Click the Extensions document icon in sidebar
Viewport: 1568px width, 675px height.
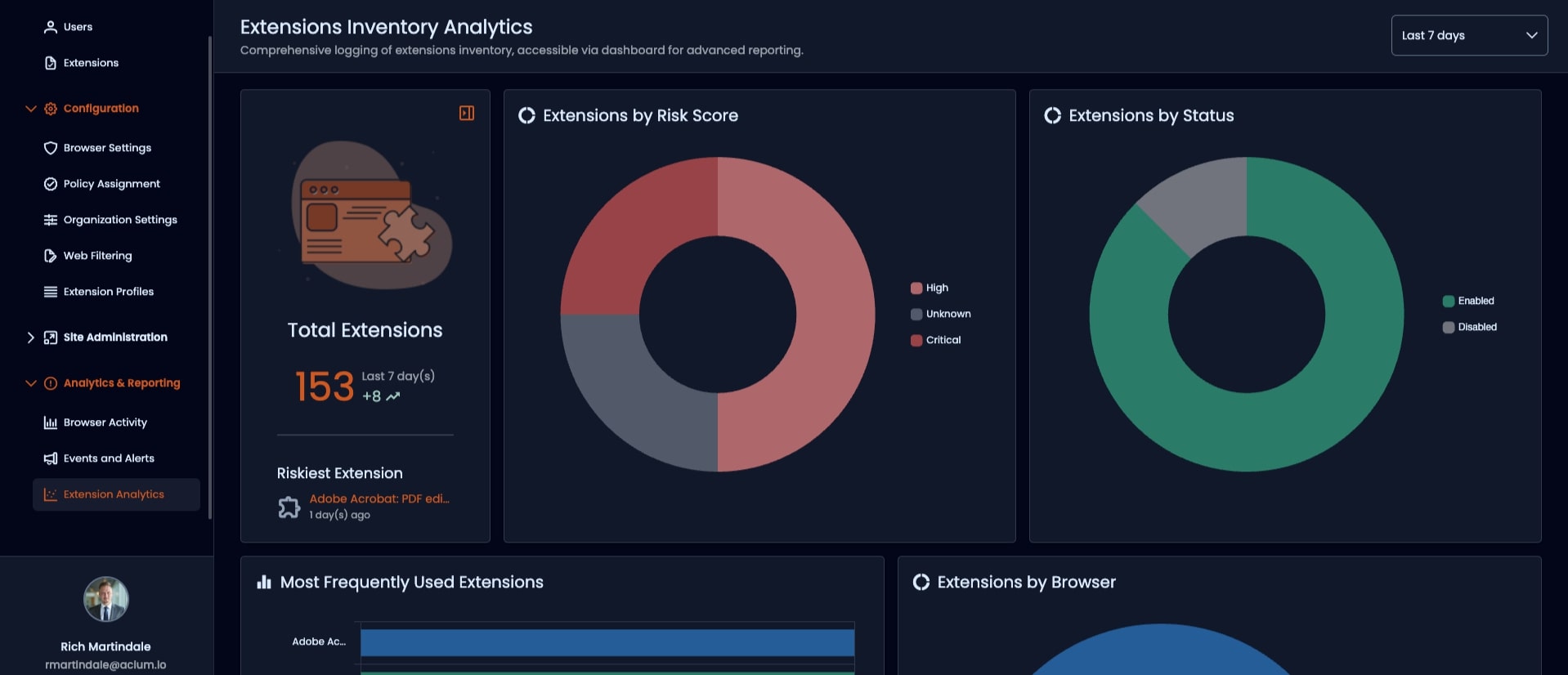tap(50, 63)
